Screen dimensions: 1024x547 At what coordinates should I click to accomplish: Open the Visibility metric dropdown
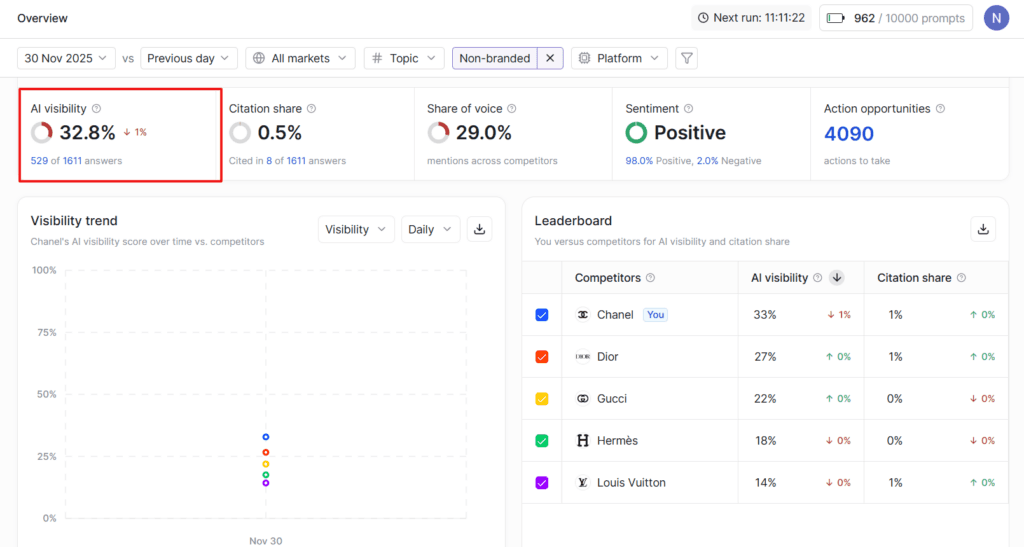(x=356, y=229)
